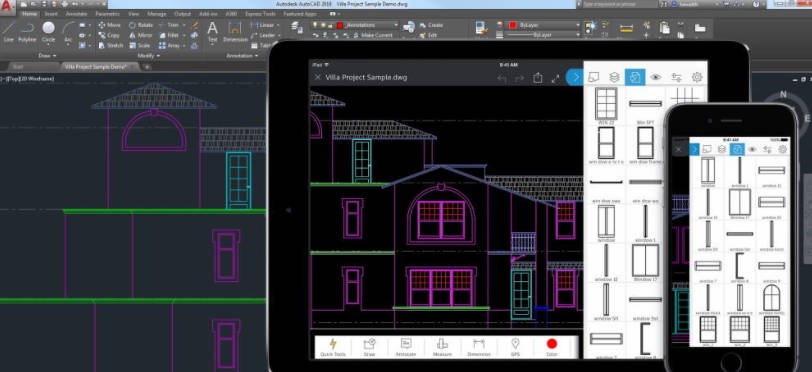Screen dimensions: 812x372
Task: Use the Stretch command
Action: (x=110, y=46)
